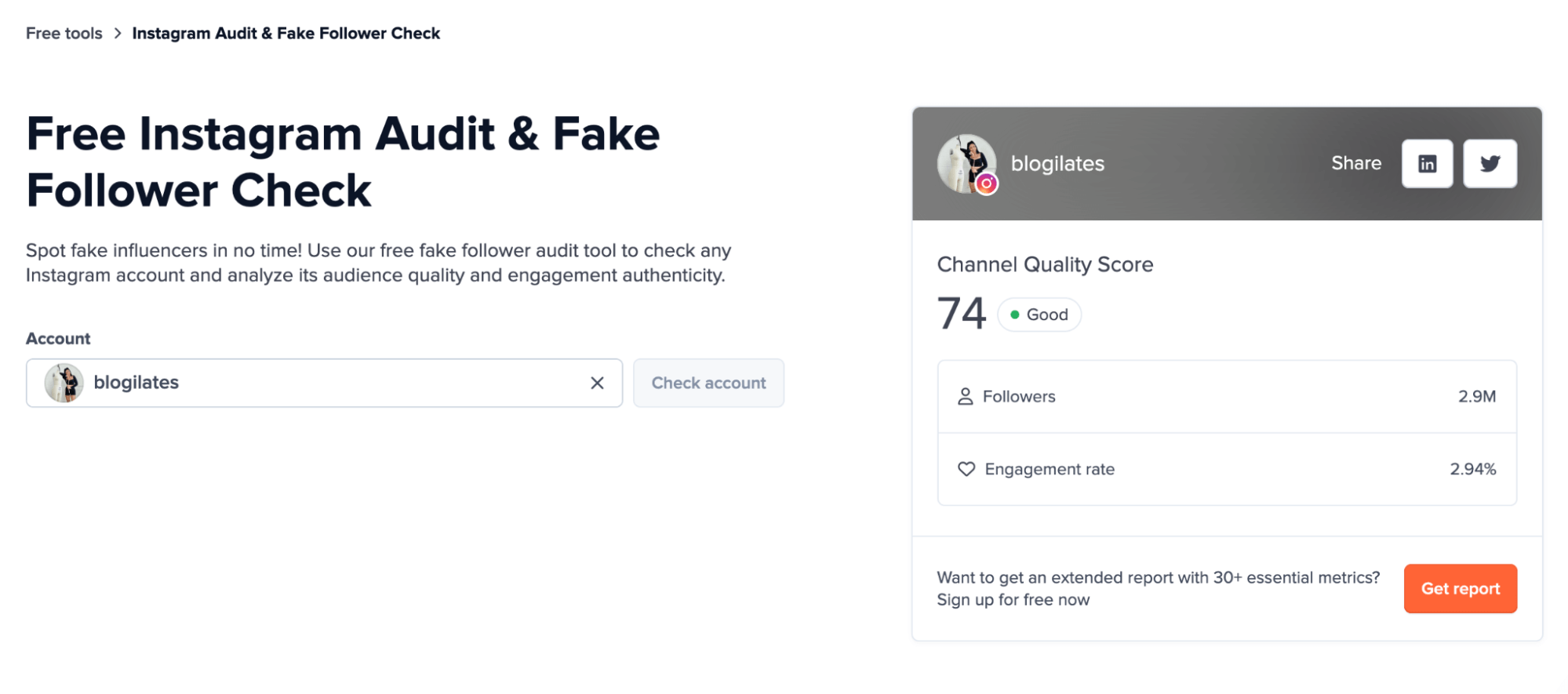Click the Followers row
Viewport: 1568px width, 694px height.
[x=1227, y=397]
